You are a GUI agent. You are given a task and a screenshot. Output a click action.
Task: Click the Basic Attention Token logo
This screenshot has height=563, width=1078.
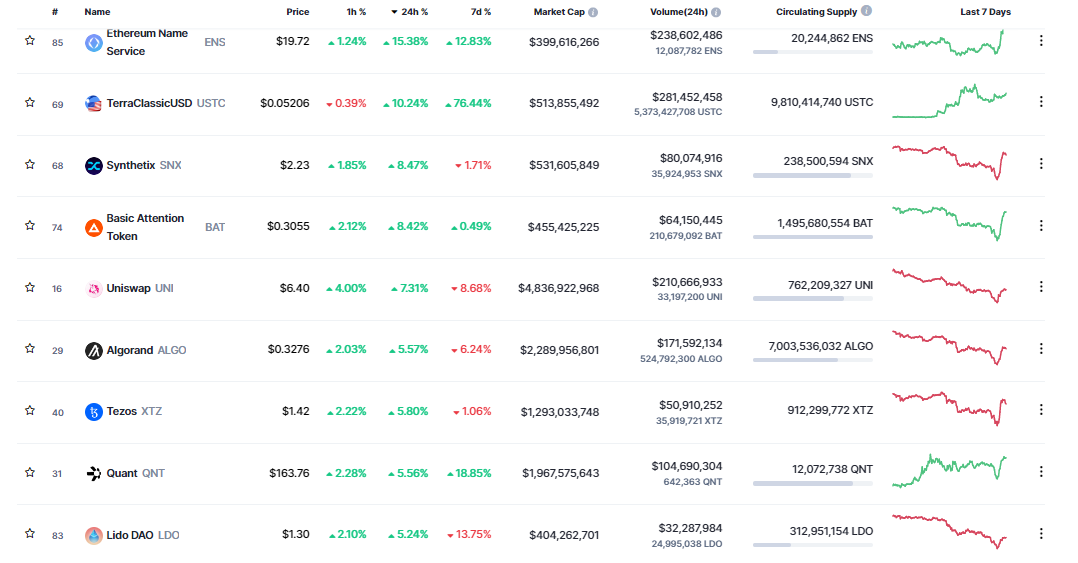pyautogui.click(x=94, y=227)
